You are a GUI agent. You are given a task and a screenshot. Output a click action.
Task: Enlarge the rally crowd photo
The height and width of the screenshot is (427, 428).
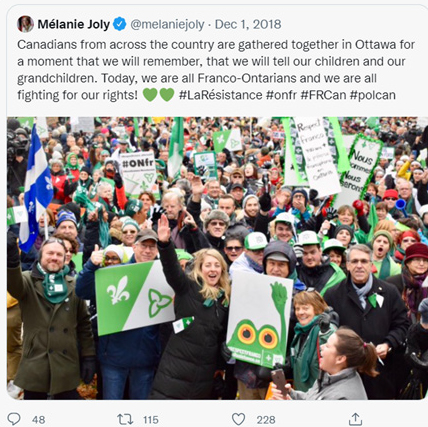[x=217, y=258]
